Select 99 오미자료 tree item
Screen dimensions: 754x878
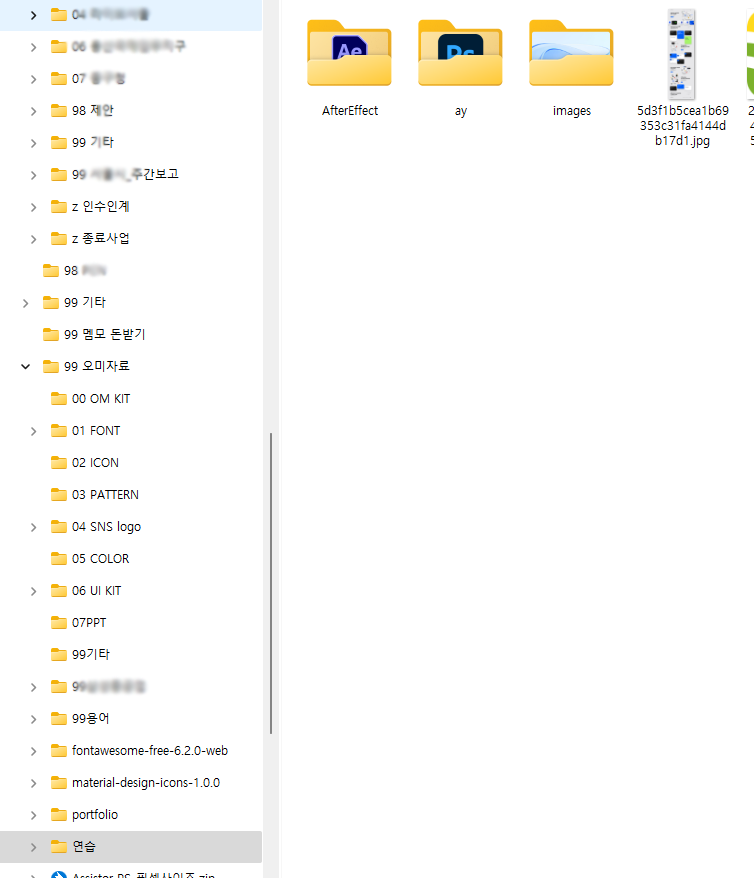point(131,366)
